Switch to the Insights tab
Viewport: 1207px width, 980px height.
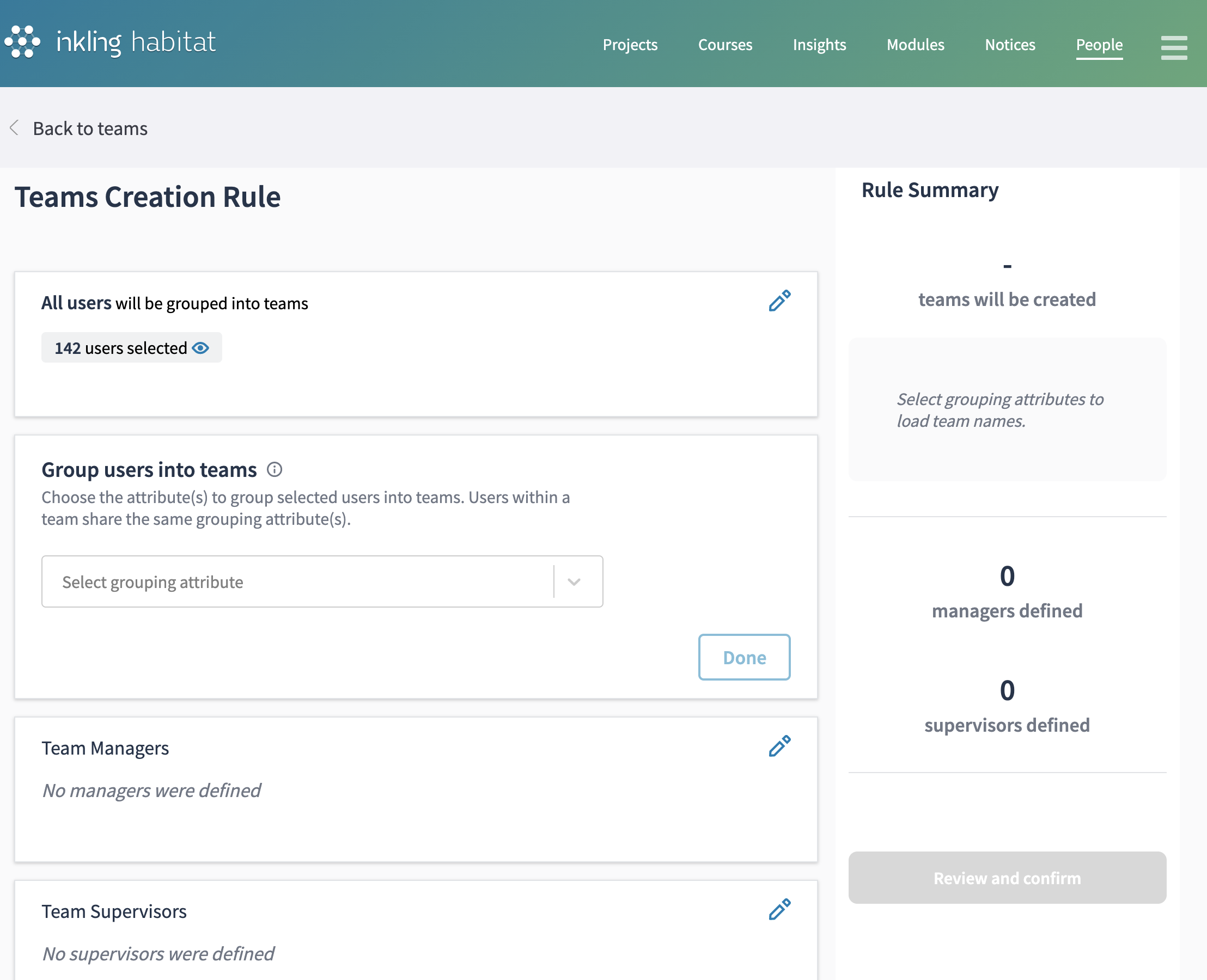click(x=819, y=45)
